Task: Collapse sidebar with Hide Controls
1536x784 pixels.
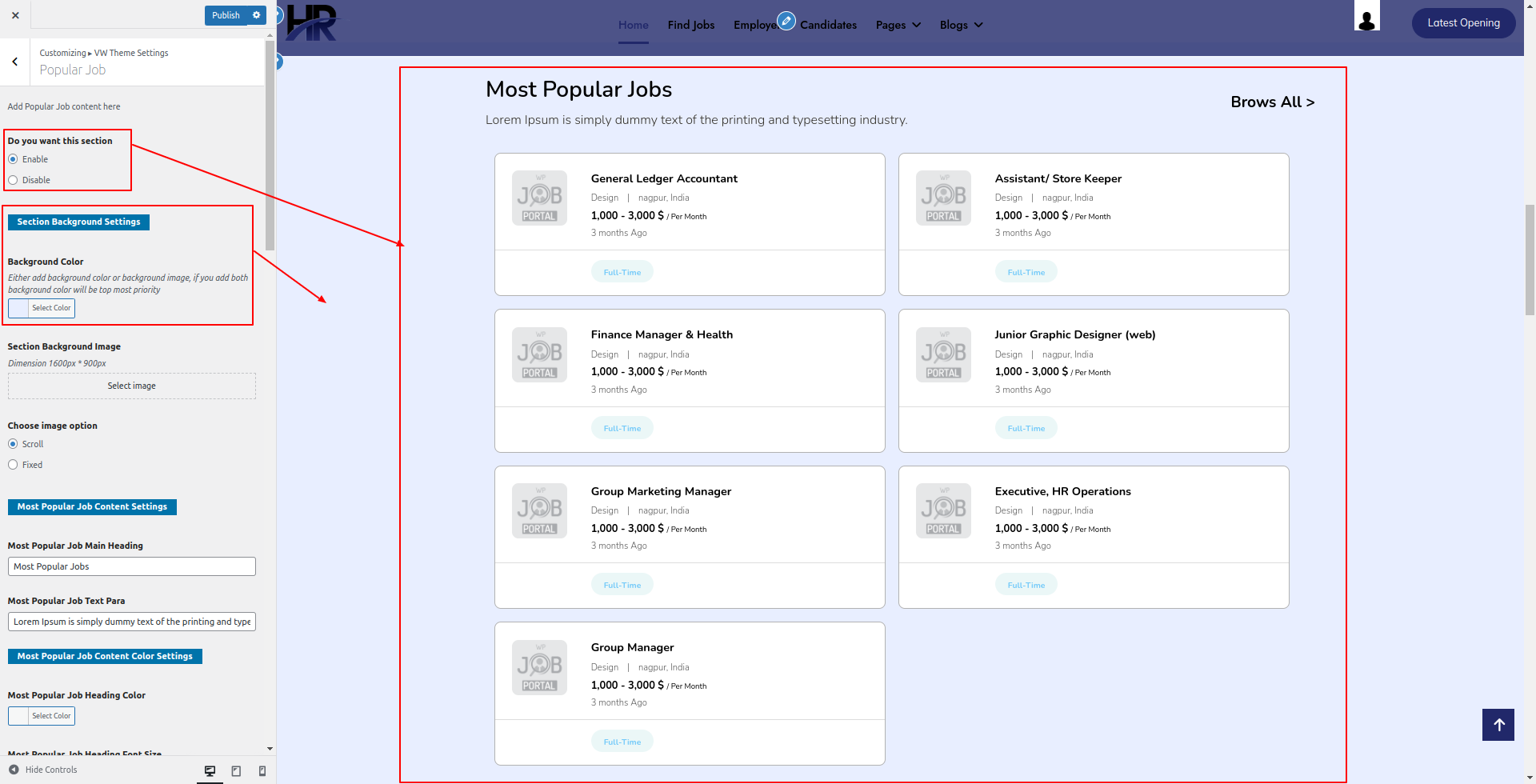Action: [x=43, y=770]
